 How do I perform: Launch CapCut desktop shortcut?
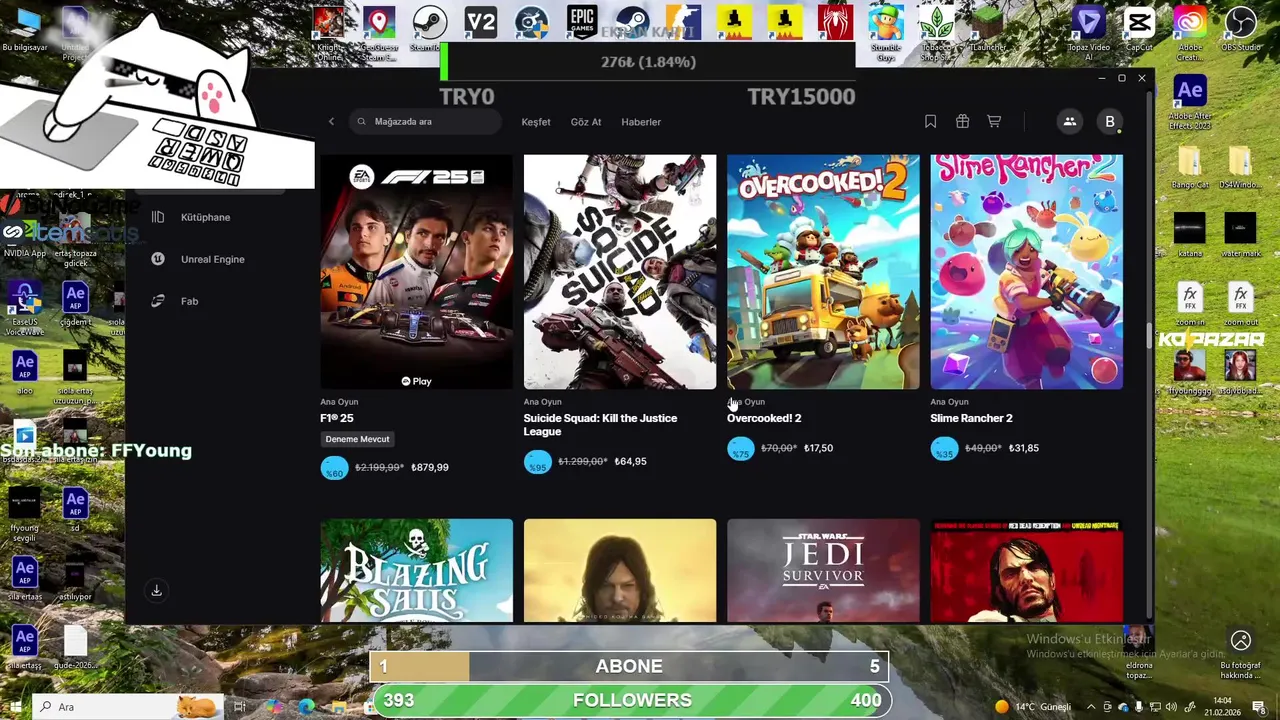click(x=1139, y=30)
